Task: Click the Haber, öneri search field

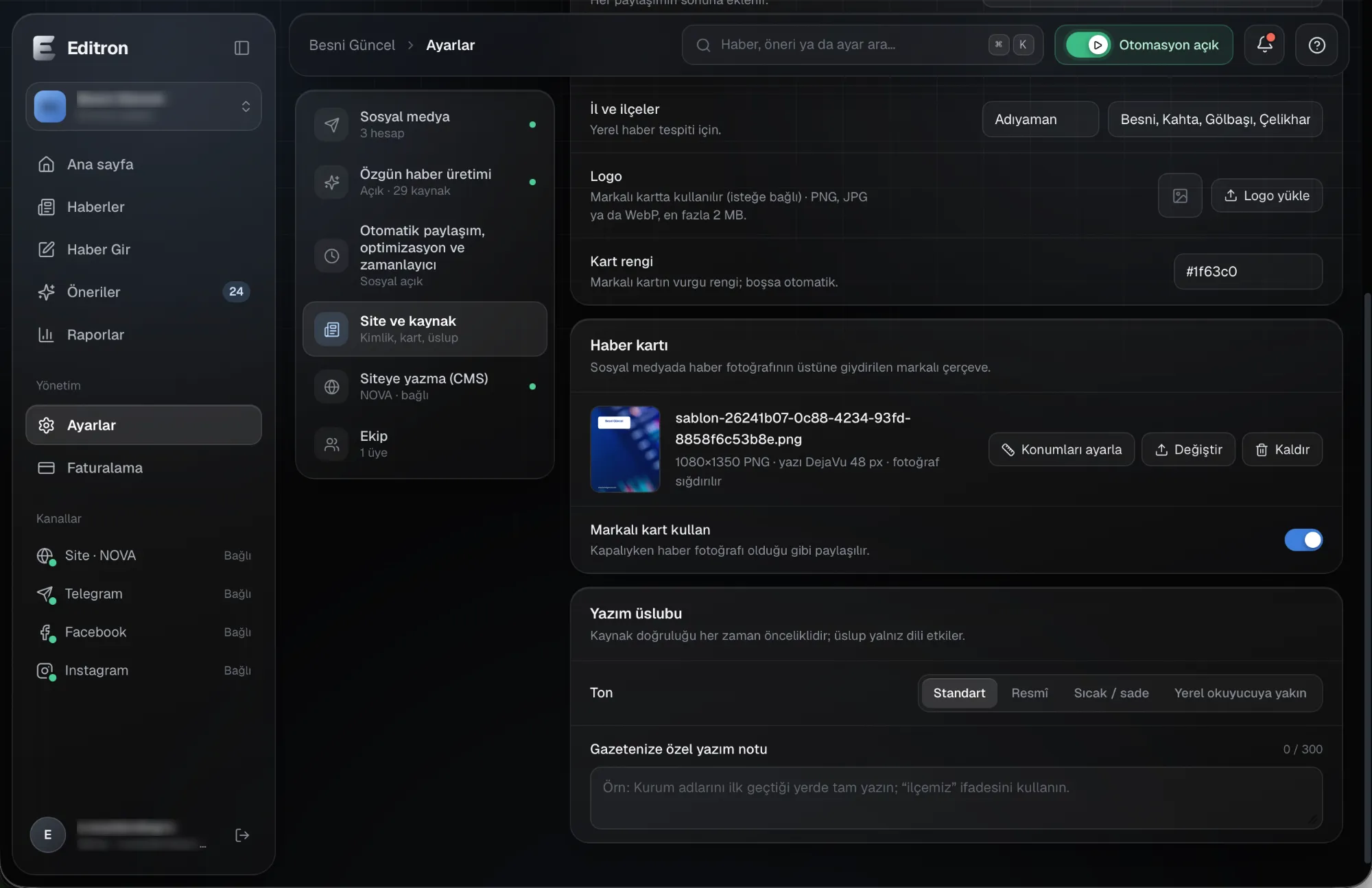Action: pyautogui.click(x=862, y=45)
